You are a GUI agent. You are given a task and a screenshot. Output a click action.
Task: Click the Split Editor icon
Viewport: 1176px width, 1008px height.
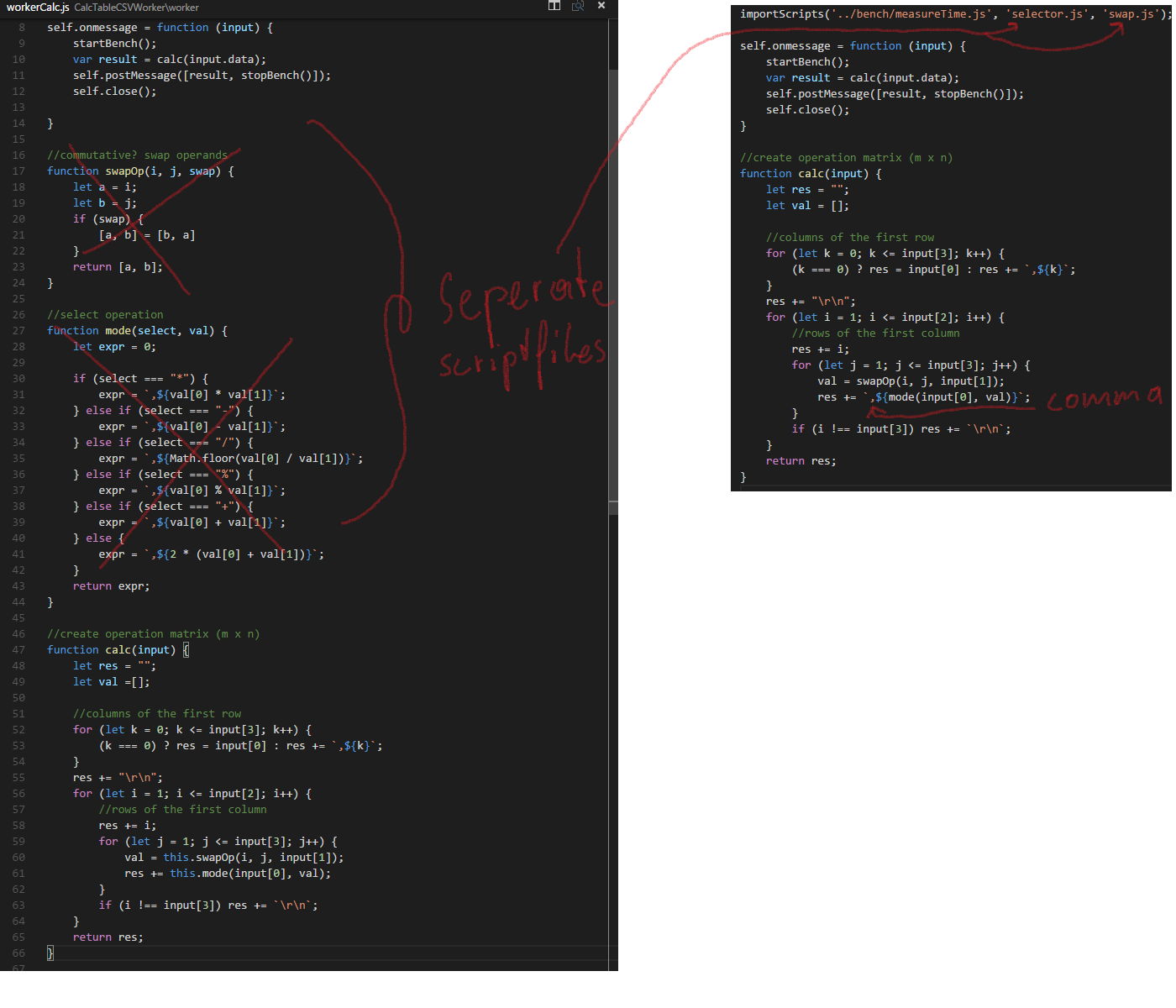click(x=554, y=6)
